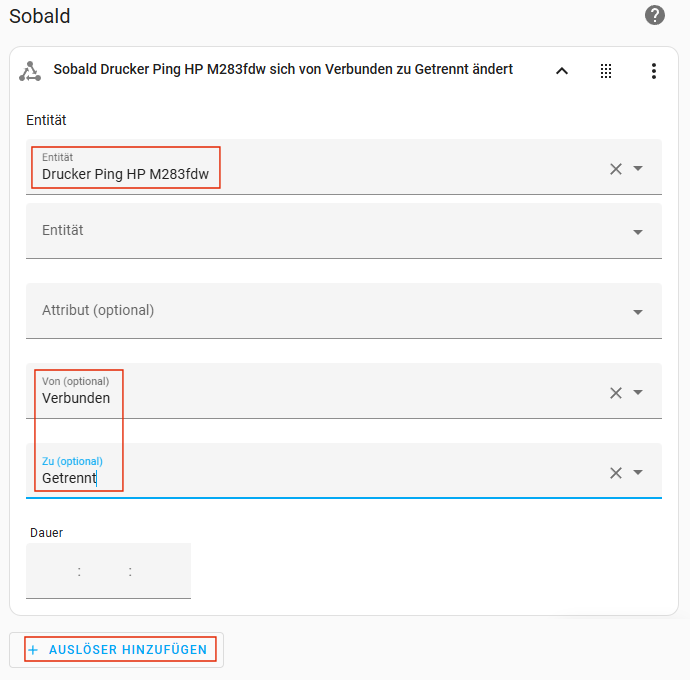Clear the Drucker Ping HP M283fdw entity
This screenshot has width=690, height=680.
pos(616,169)
